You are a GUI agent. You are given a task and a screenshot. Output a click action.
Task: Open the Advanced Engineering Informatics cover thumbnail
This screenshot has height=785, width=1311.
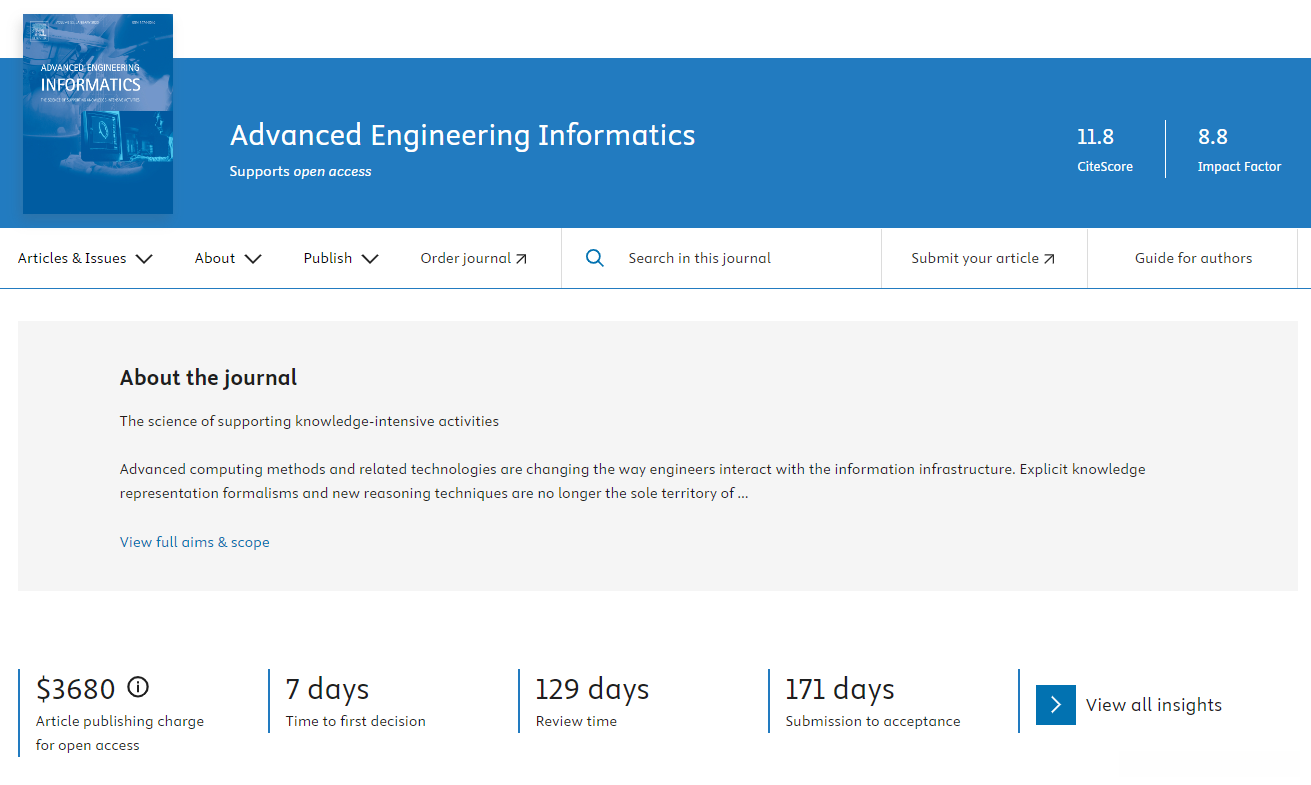(98, 114)
